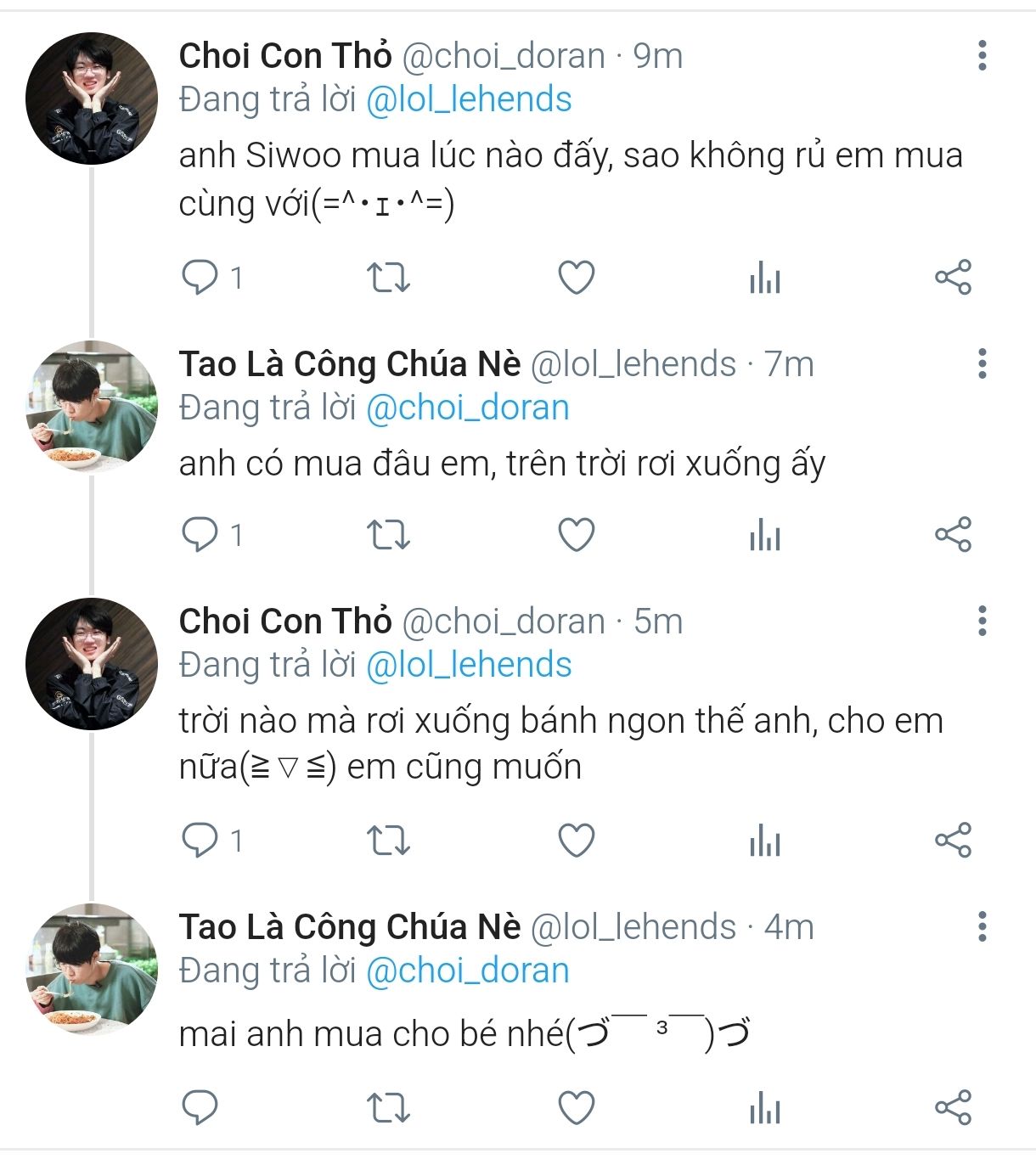Reply to the 9m tweet by Choi Con Thỏ

pyautogui.click(x=200, y=278)
